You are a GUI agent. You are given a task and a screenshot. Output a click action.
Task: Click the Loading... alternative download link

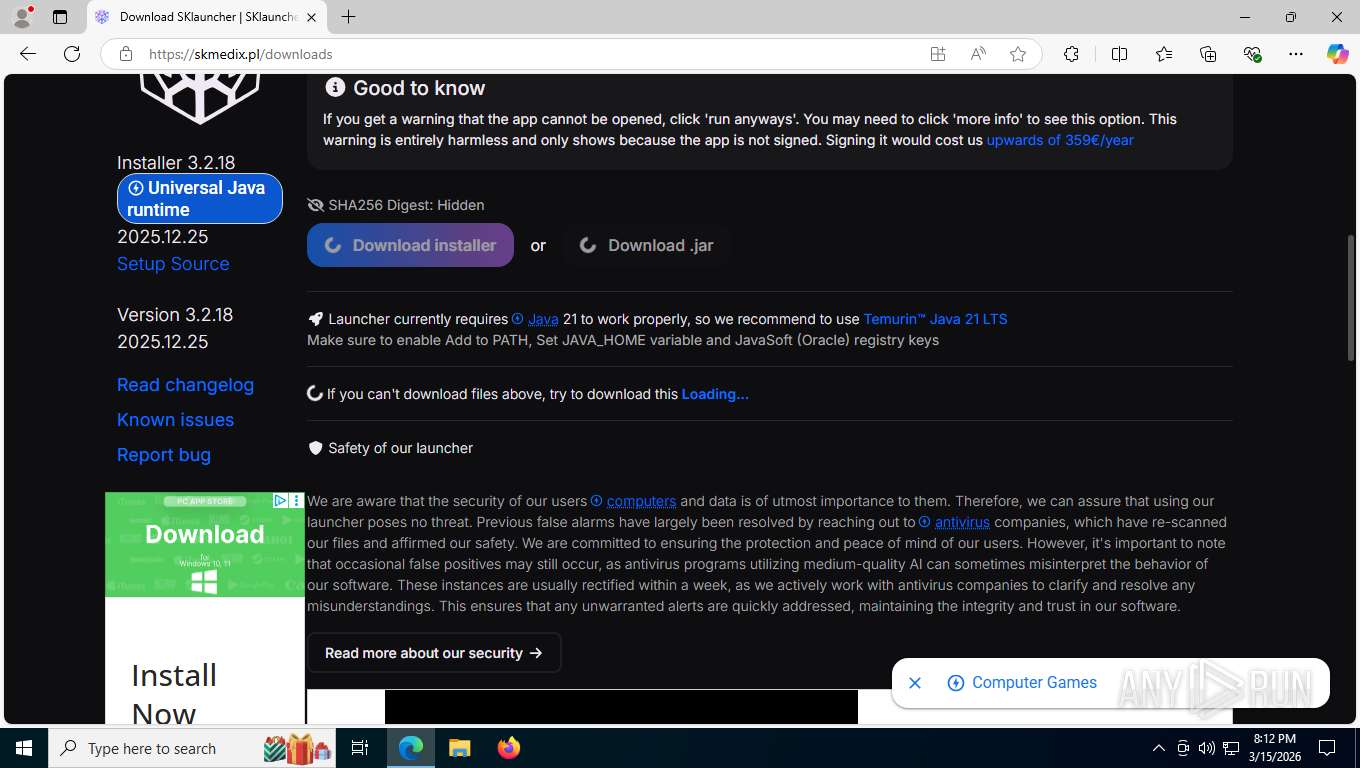click(715, 394)
